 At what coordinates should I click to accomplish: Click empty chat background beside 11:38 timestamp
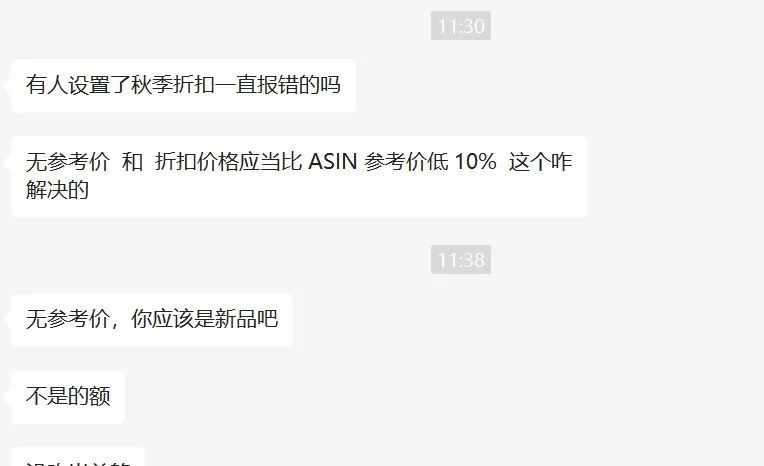point(609,260)
